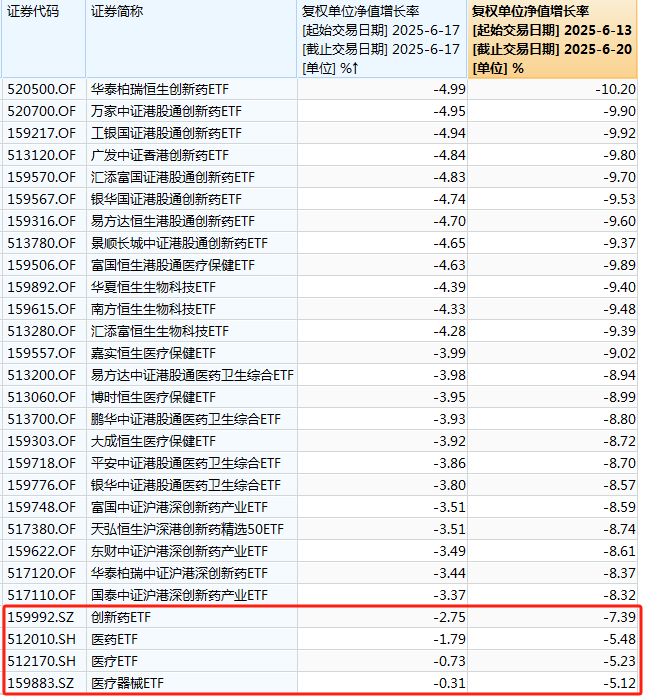Select name 大成恒生医疗保健ETF
Screen dimensions: 647x698
click(x=153, y=441)
